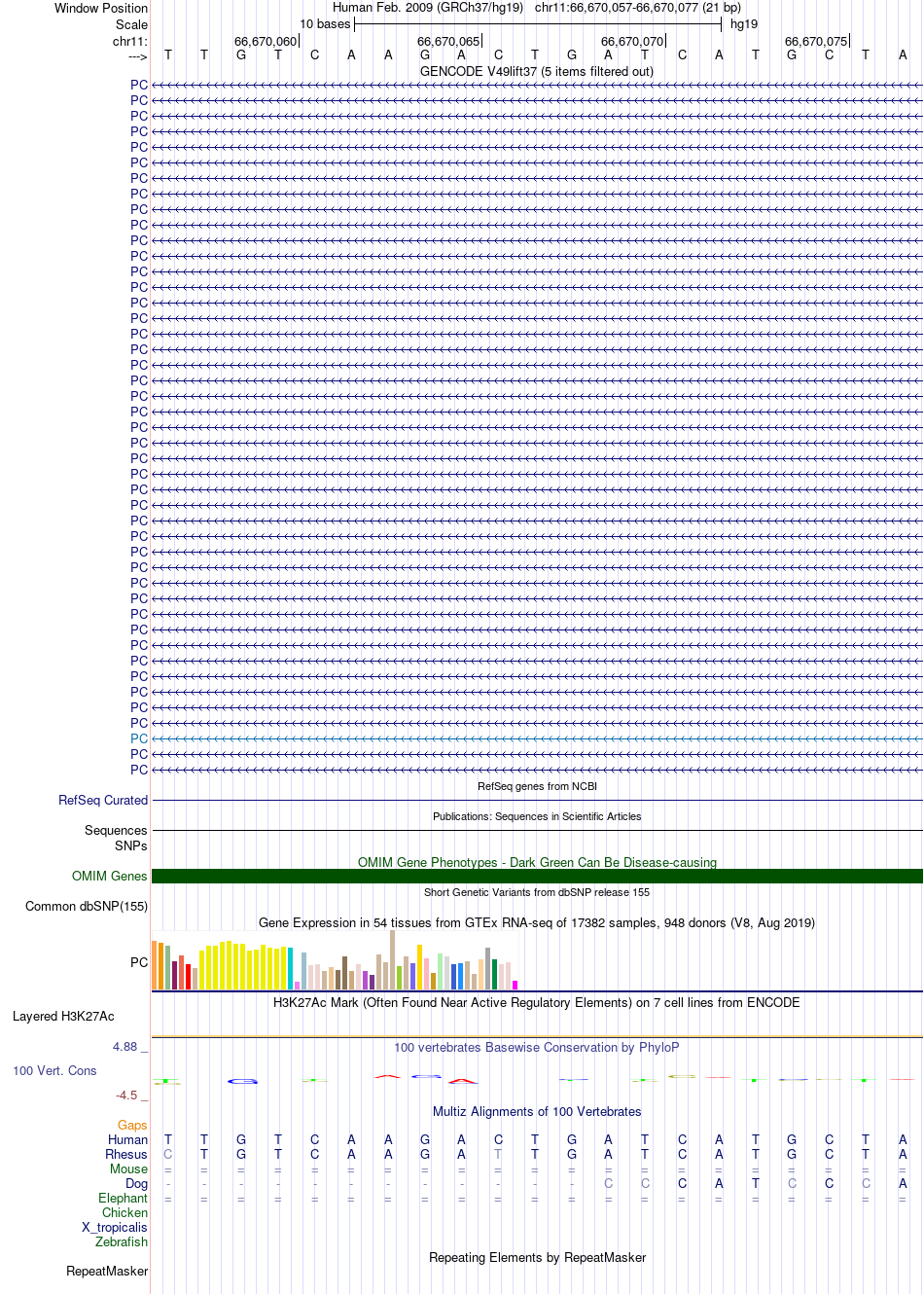Open the "Common dbSNP(155)" track label
Screen dimensions: 924x1294
pyautogui.click(x=87, y=906)
